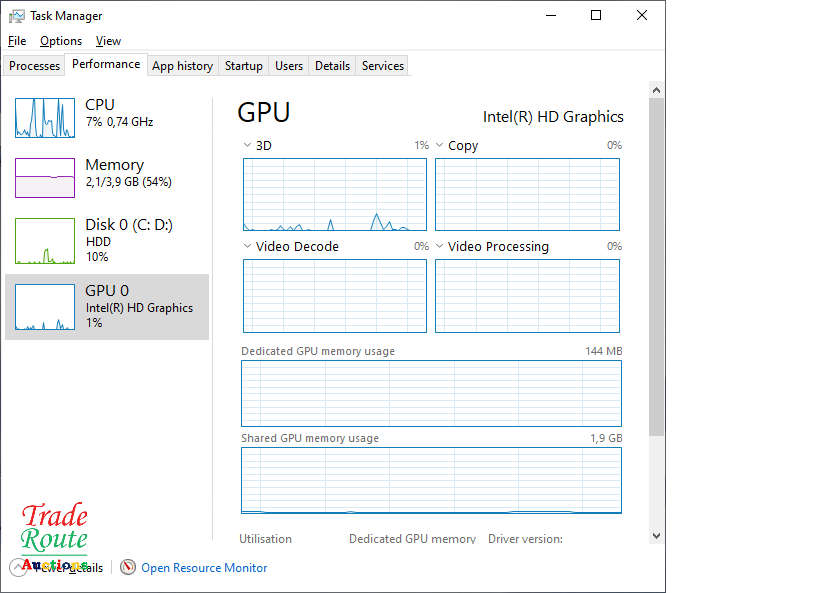Image resolution: width=819 pixels, height=593 pixels.
Task: Expand the Copy engine dropdown
Action: coord(440,146)
